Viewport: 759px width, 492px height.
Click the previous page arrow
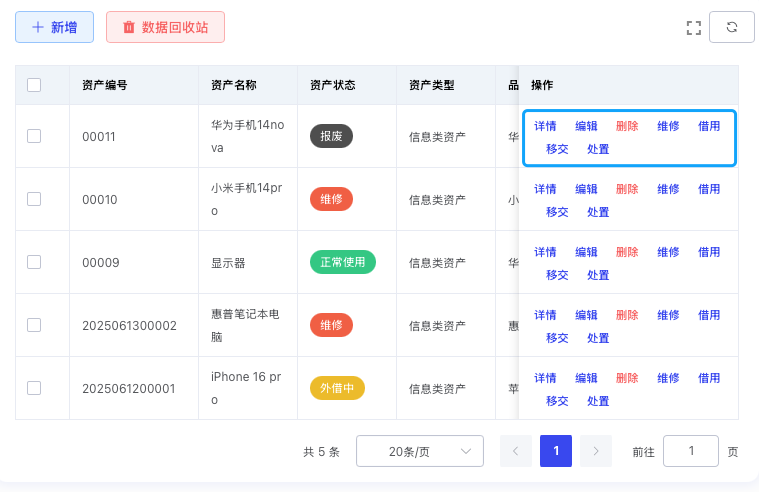pyautogui.click(x=516, y=451)
